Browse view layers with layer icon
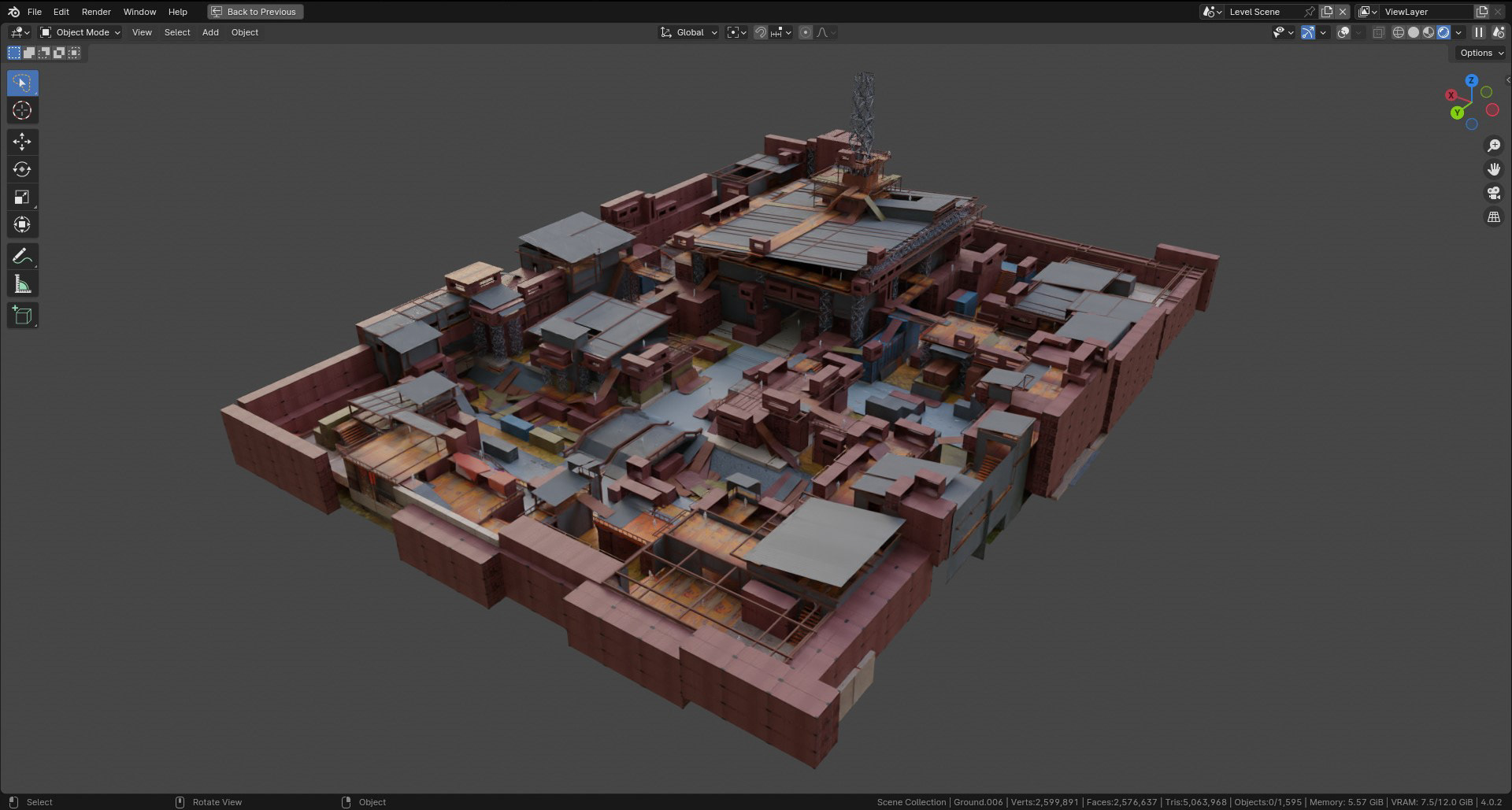 (1368, 12)
